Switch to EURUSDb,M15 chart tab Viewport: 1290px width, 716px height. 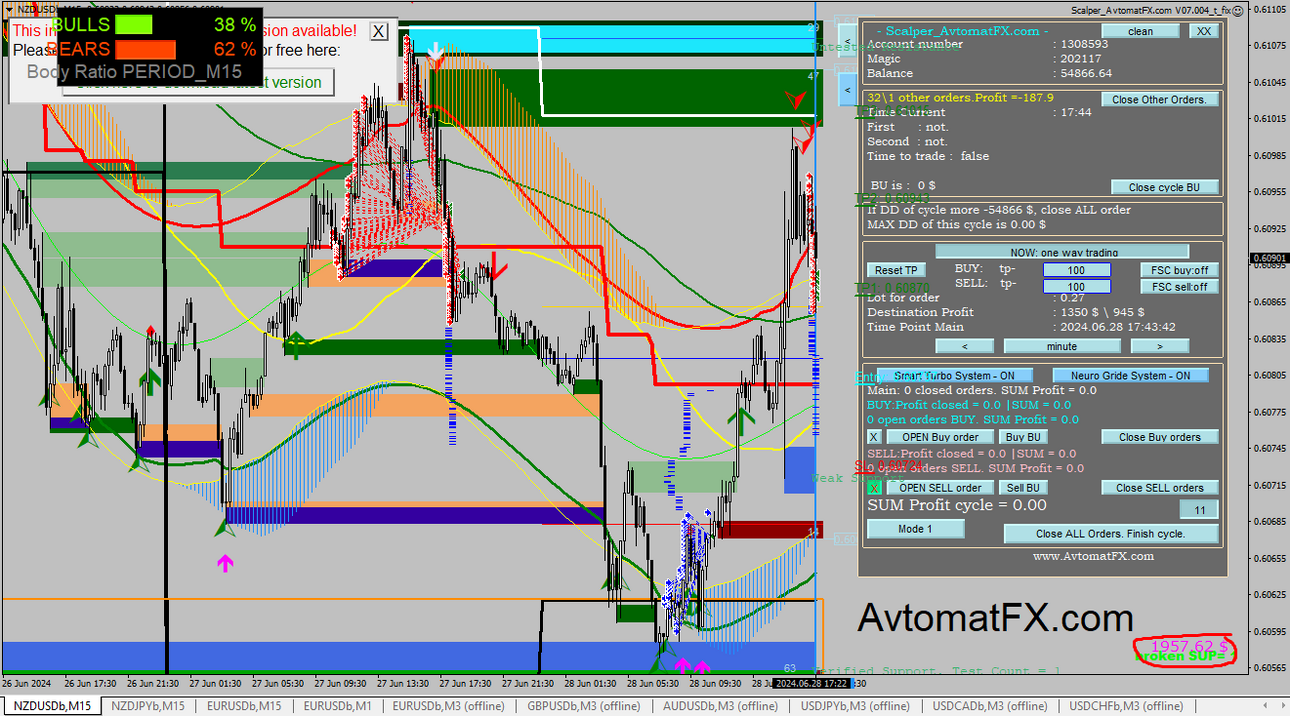pyautogui.click(x=244, y=706)
